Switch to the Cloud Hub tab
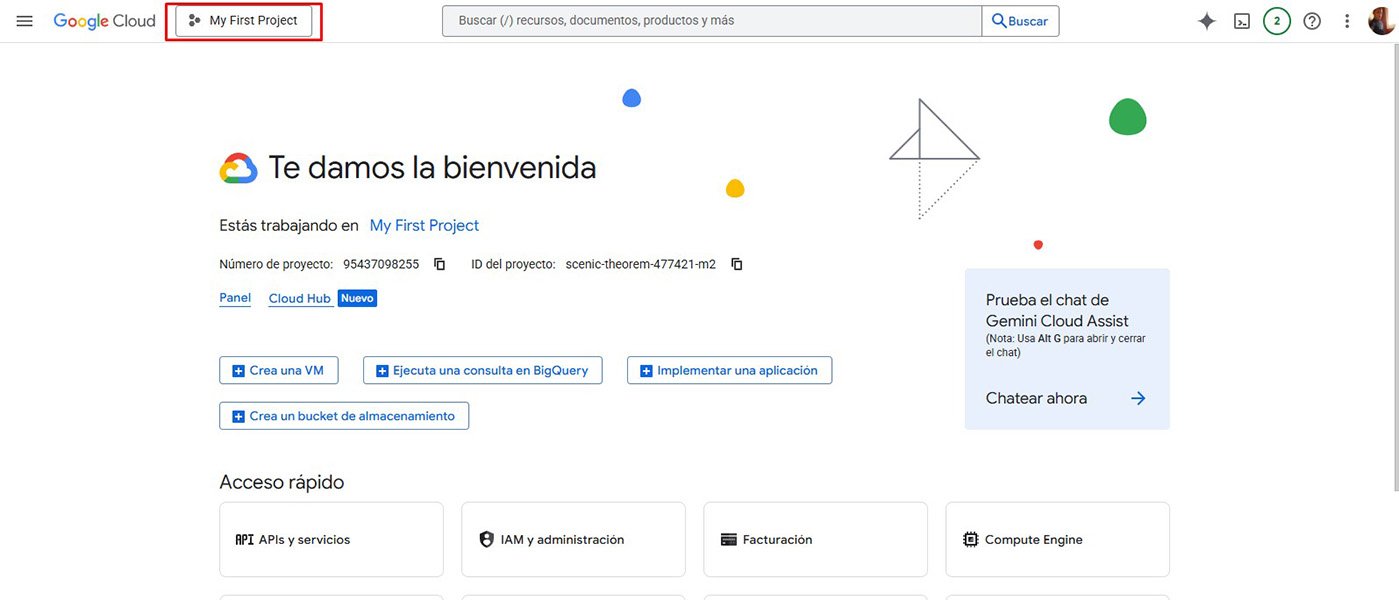The image size is (1399, 600). (299, 297)
